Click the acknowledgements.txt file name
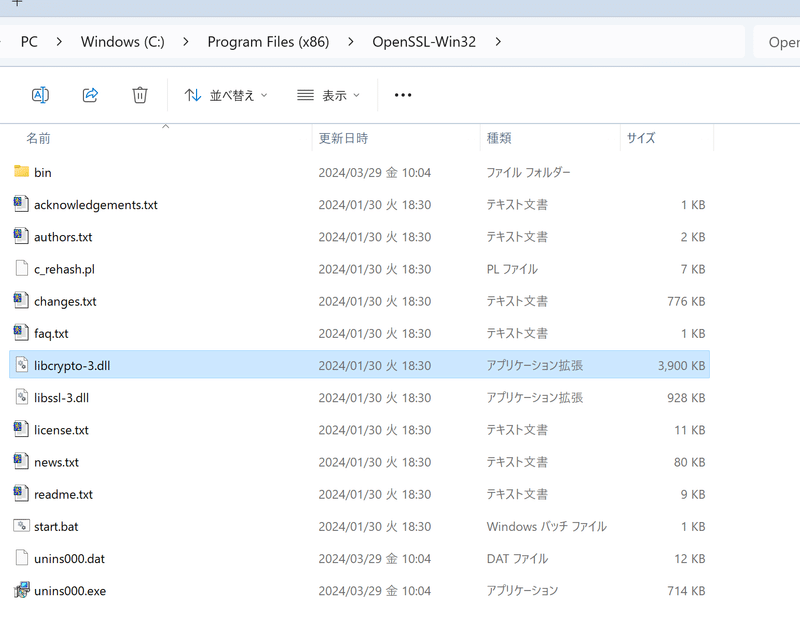The height and width of the screenshot is (630, 800). click(96, 205)
